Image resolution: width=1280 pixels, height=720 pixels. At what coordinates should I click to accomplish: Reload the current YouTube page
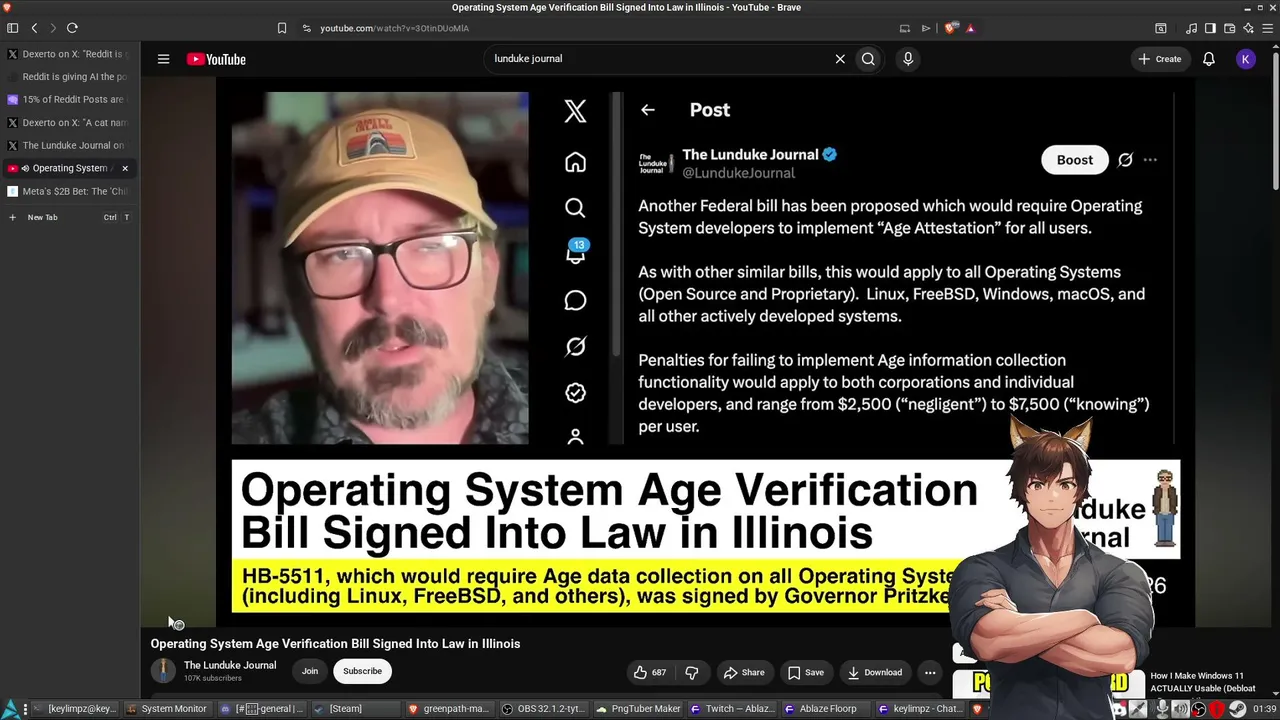pos(72,28)
